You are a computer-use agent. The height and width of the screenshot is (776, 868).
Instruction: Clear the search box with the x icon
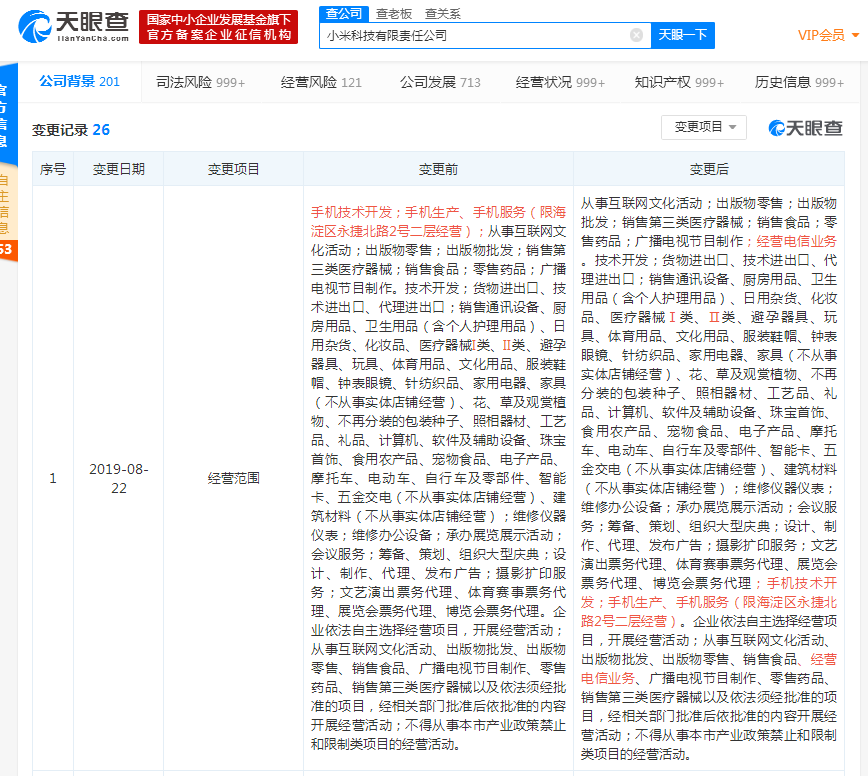[x=637, y=35]
